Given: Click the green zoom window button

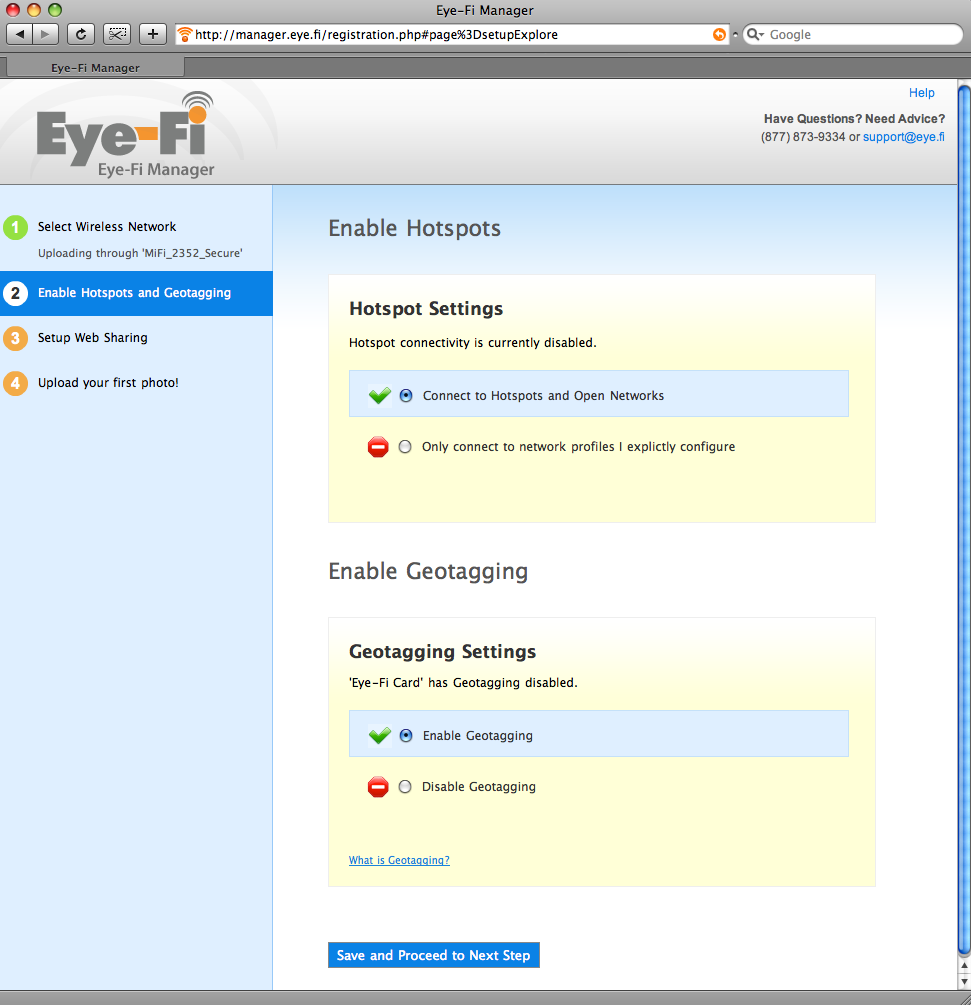Looking at the screenshot, I should 55,10.
